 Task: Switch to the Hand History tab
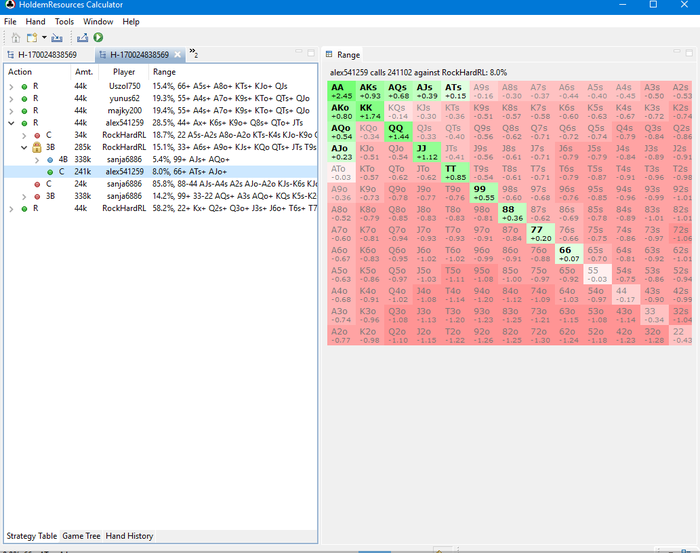tap(129, 536)
